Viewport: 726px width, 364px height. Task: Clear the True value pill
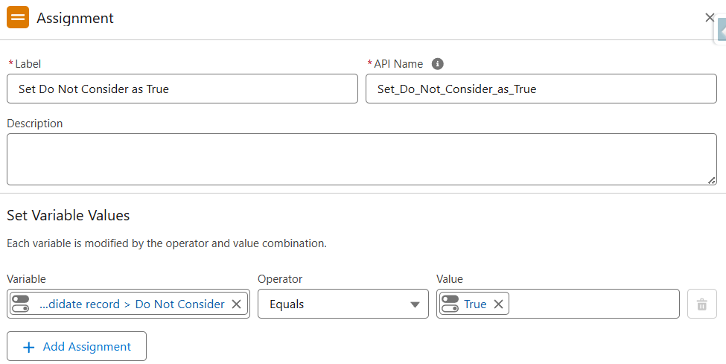pos(498,304)
